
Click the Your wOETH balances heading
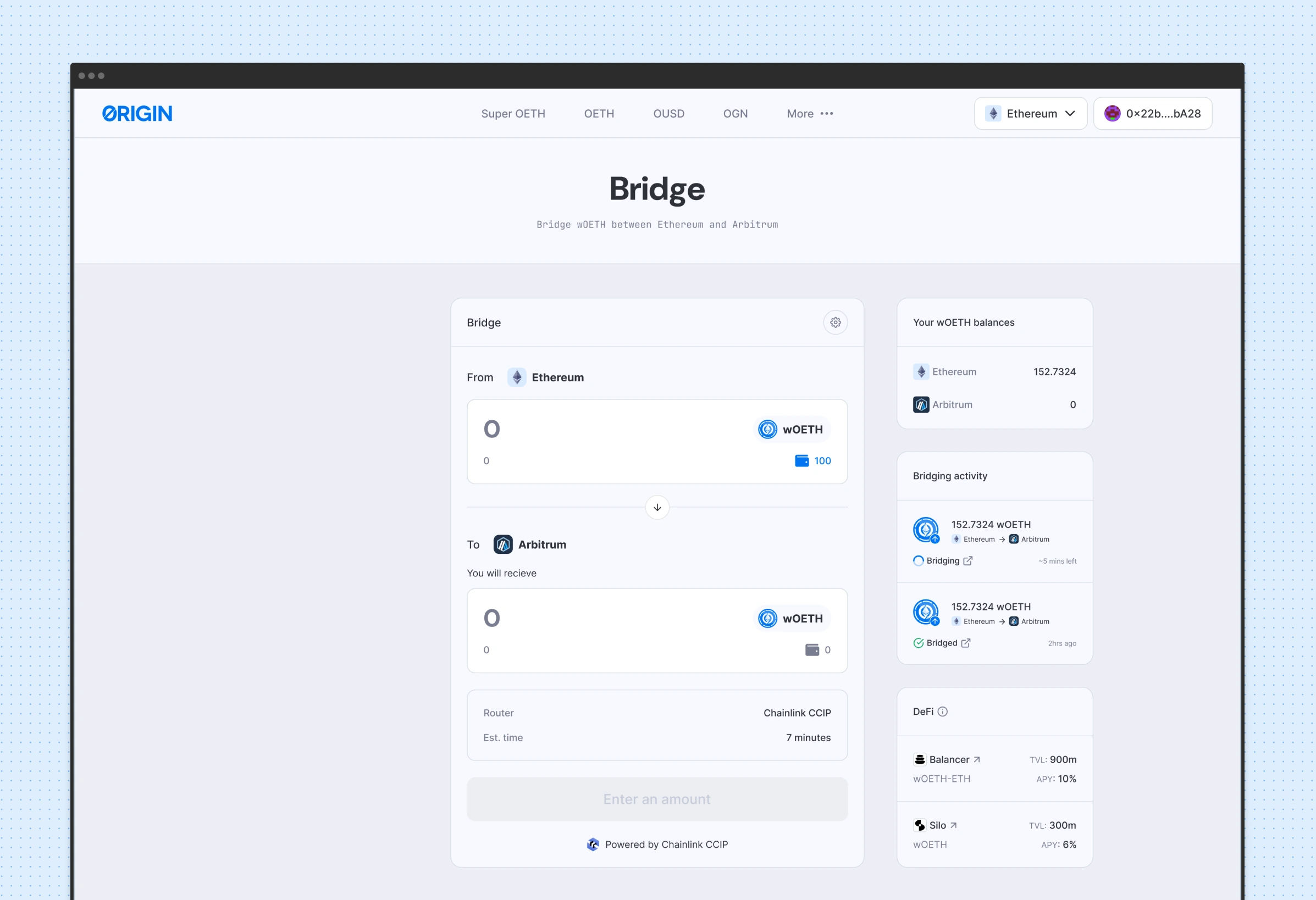(x=963, y=323)
